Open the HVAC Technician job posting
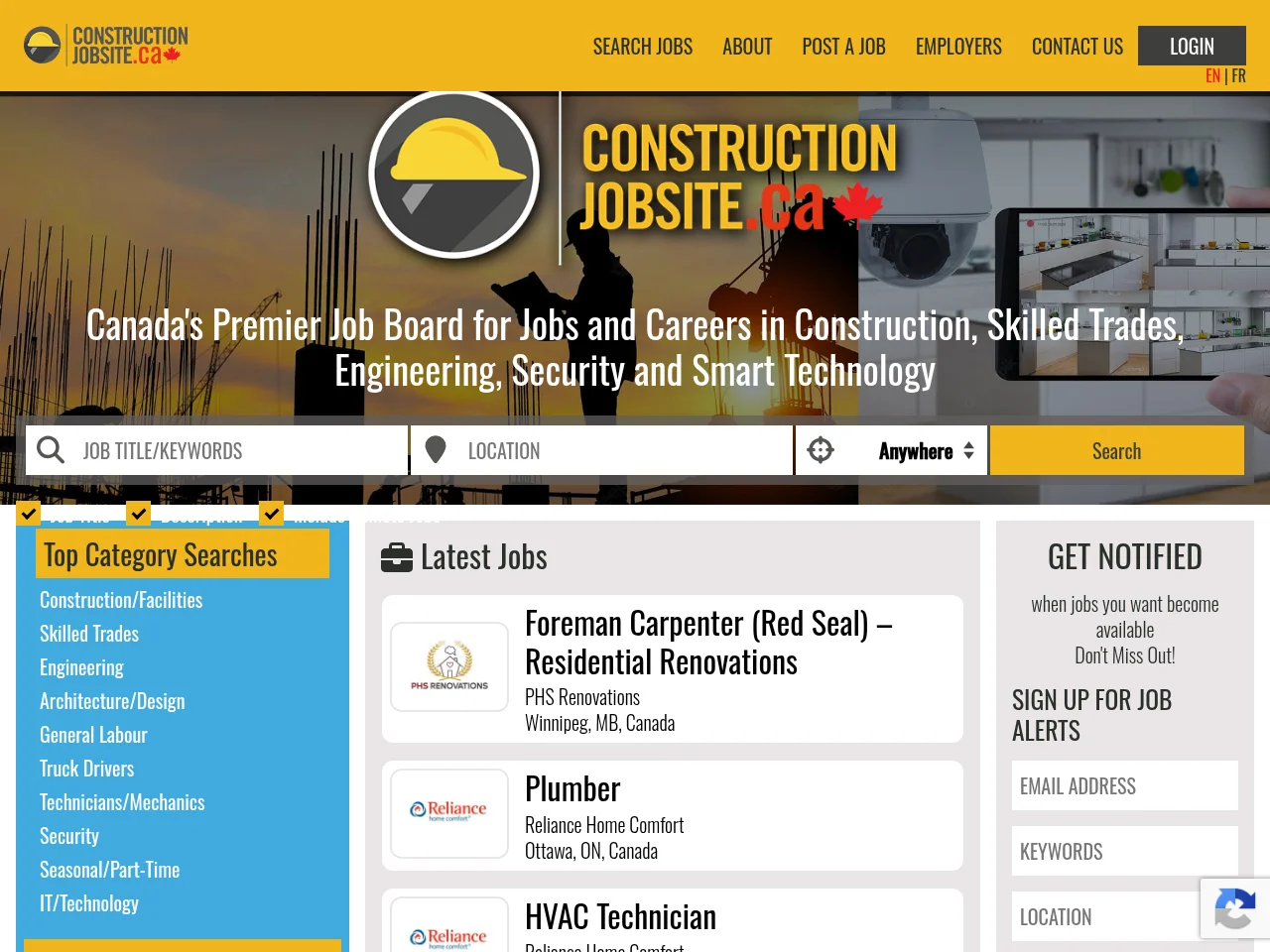This screenshot has height=952, width=1270. (620, 917)
